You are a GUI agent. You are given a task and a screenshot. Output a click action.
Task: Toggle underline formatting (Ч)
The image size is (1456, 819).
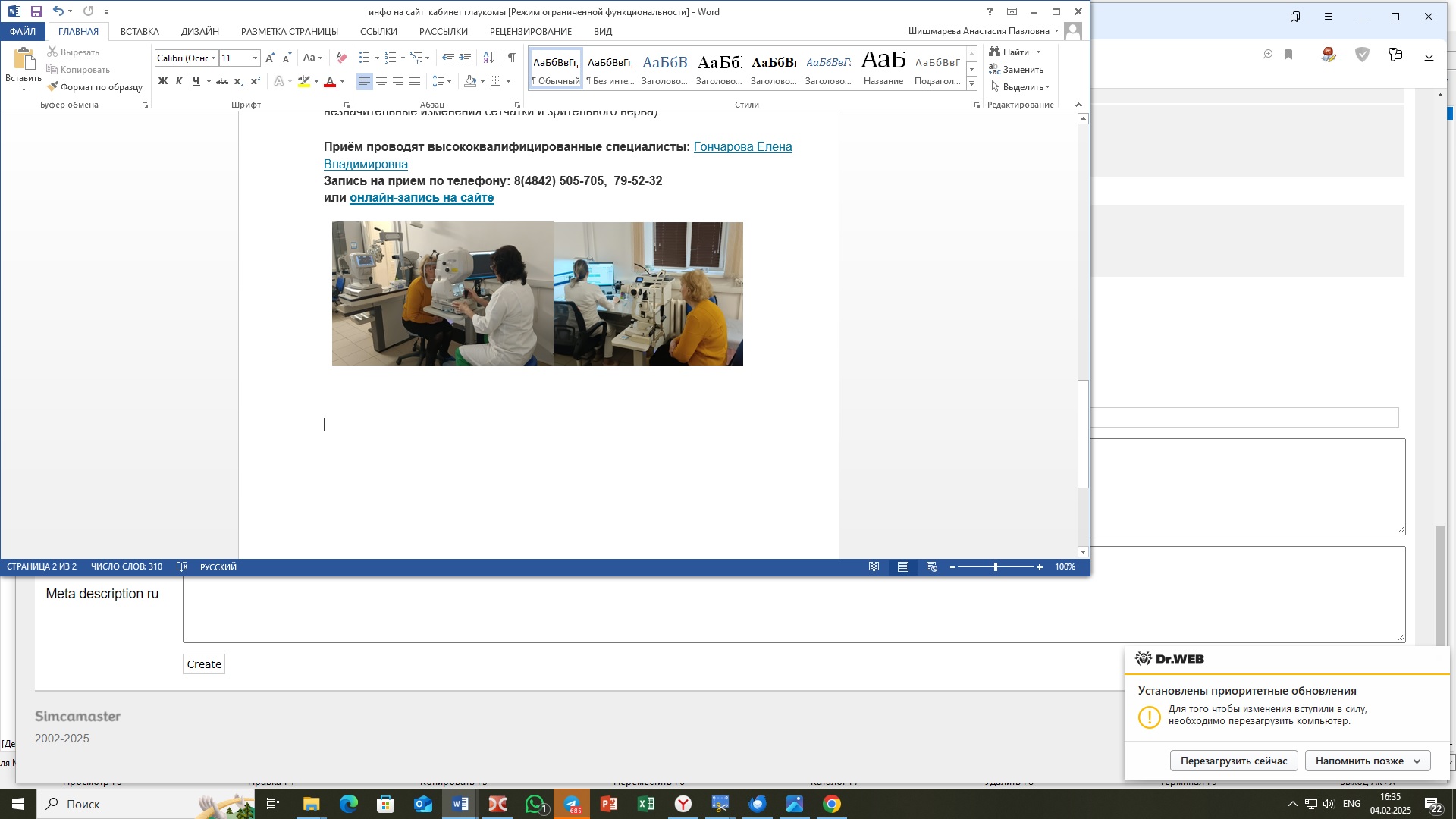tap(196, 81)
